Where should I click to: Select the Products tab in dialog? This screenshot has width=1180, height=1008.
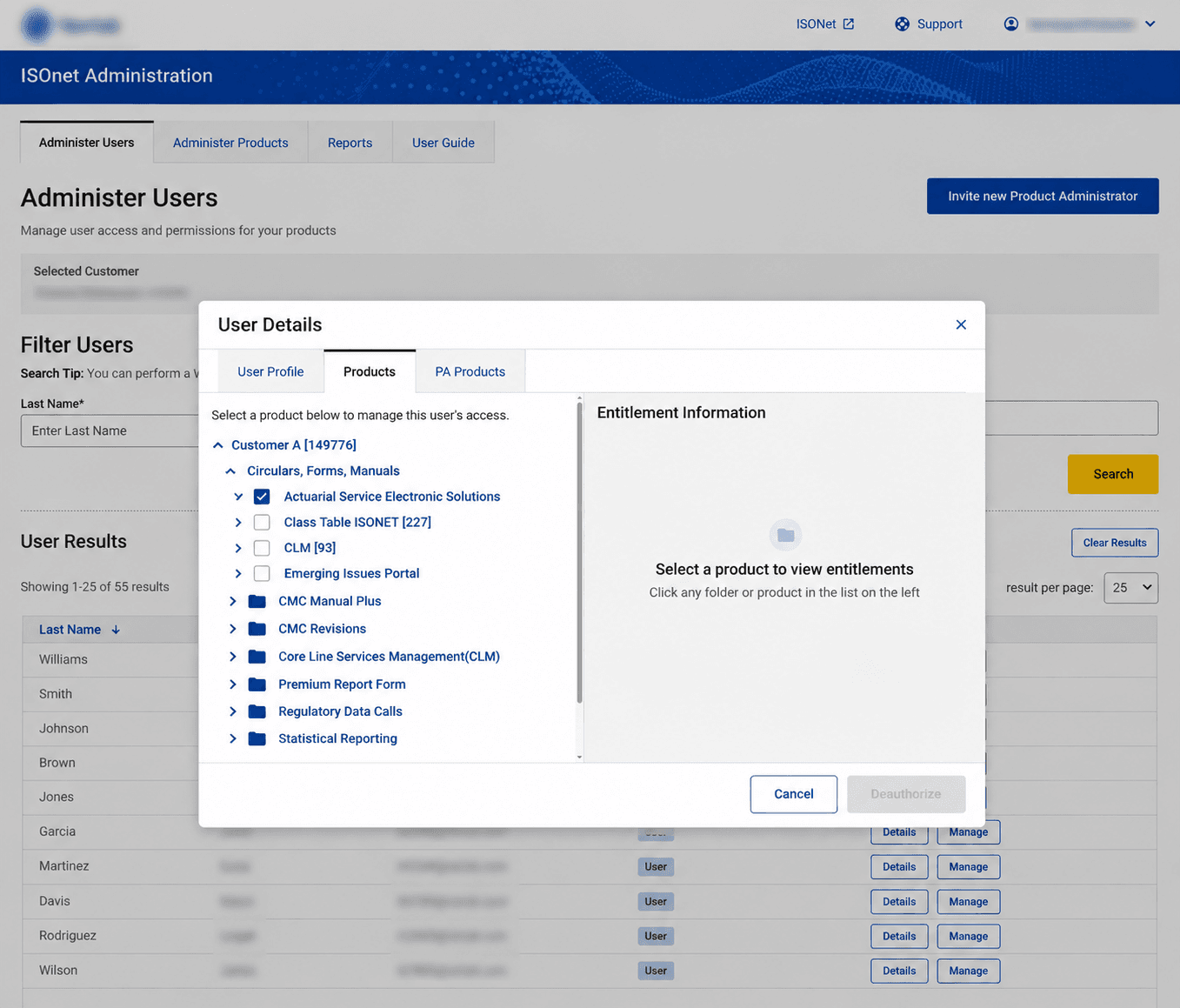pos(370,371)
